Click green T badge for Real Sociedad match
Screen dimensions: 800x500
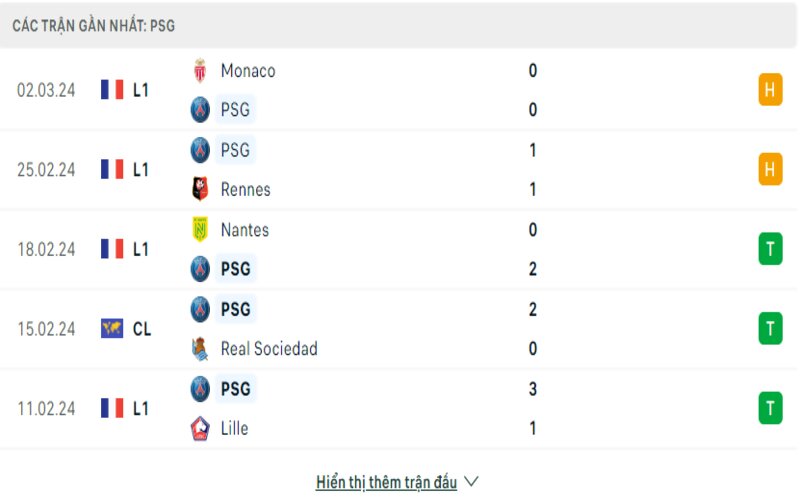pyautogui.click(x=769, y=328)
